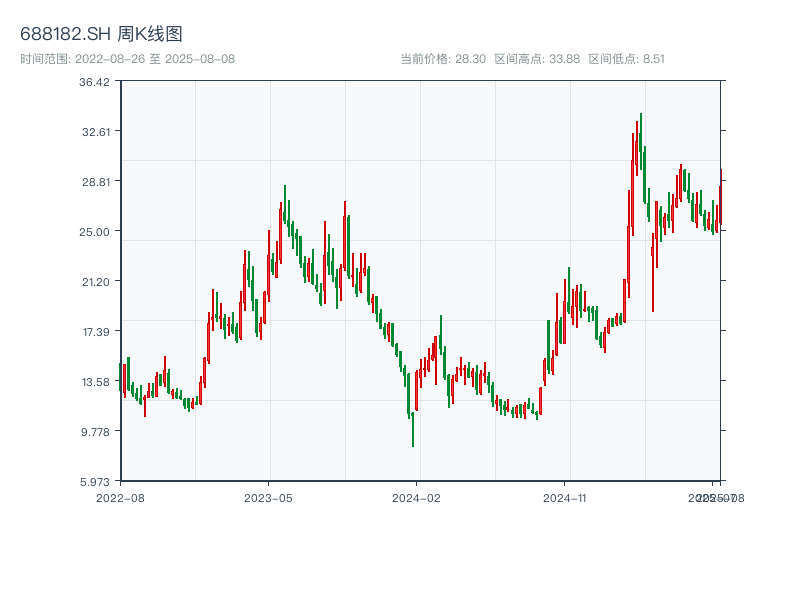Click the tallest green candle at the 33.88 peak
The width and height of the screenshot is (800, 600).
click(x=641, y=141)
